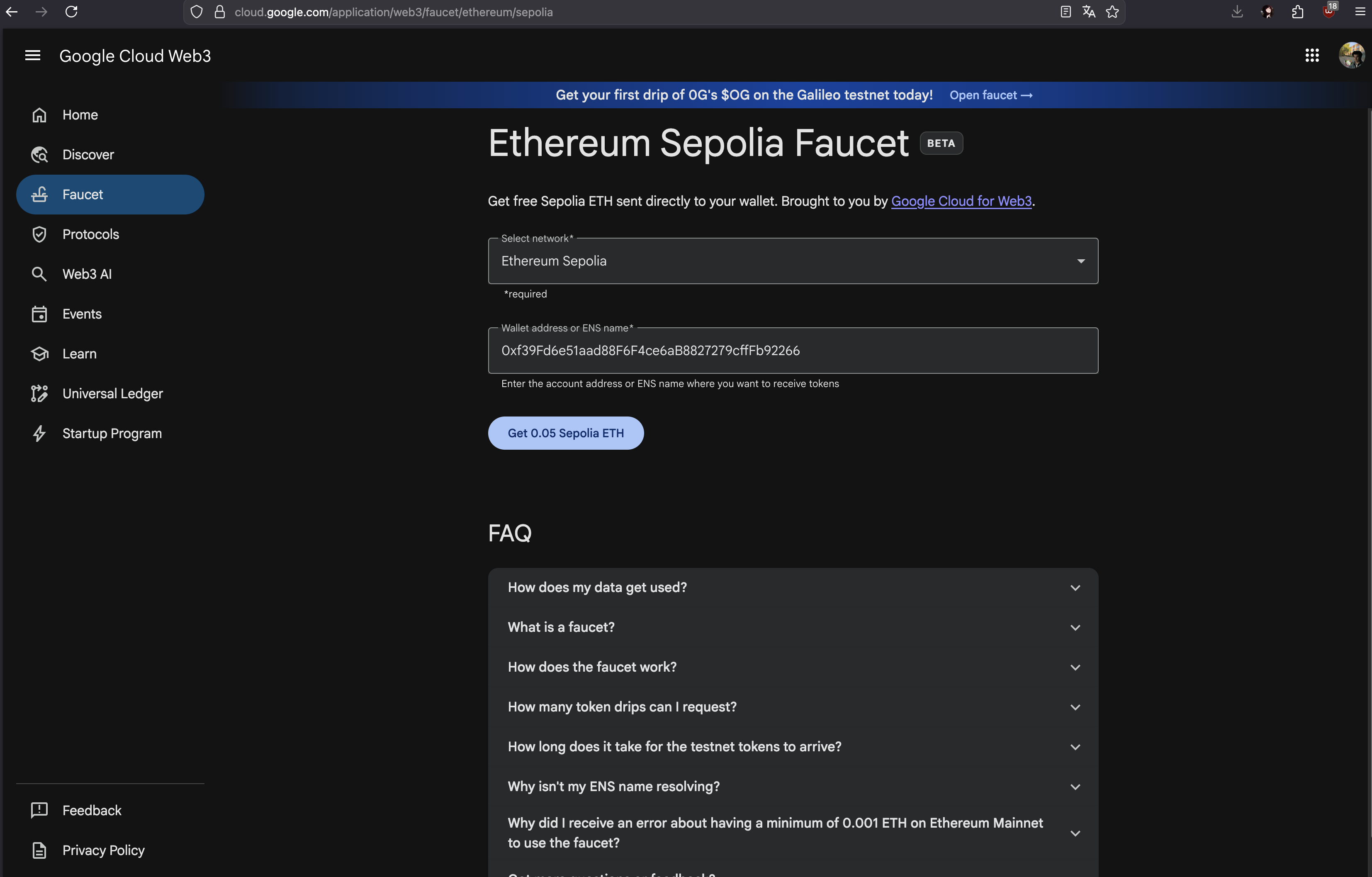The image size is (1372, 877).
Task: Select the Faucet icon in the sidebar
Action: [39, 194]
